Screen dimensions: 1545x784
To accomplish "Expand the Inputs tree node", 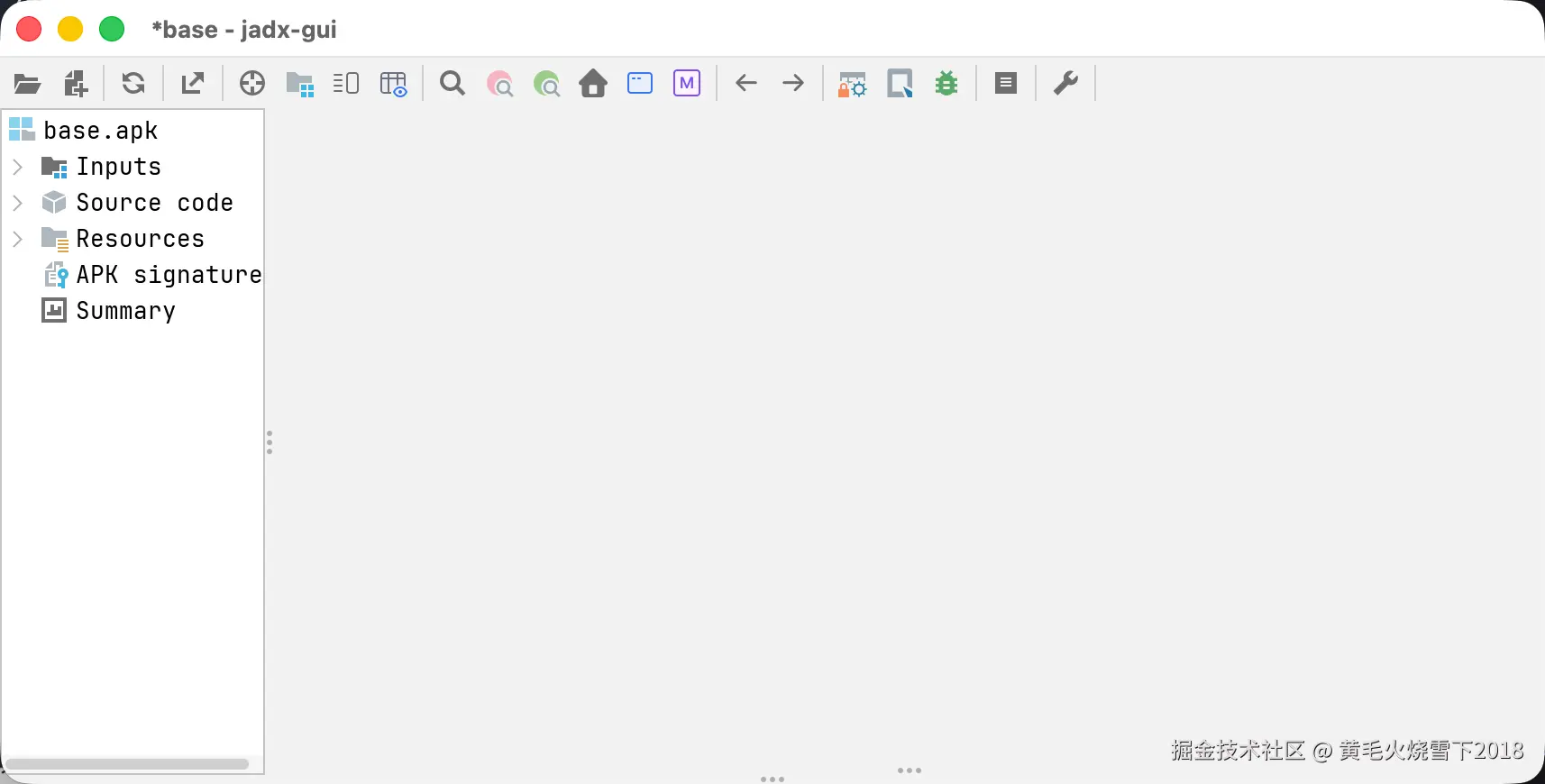I will click(x=17, y=167).
